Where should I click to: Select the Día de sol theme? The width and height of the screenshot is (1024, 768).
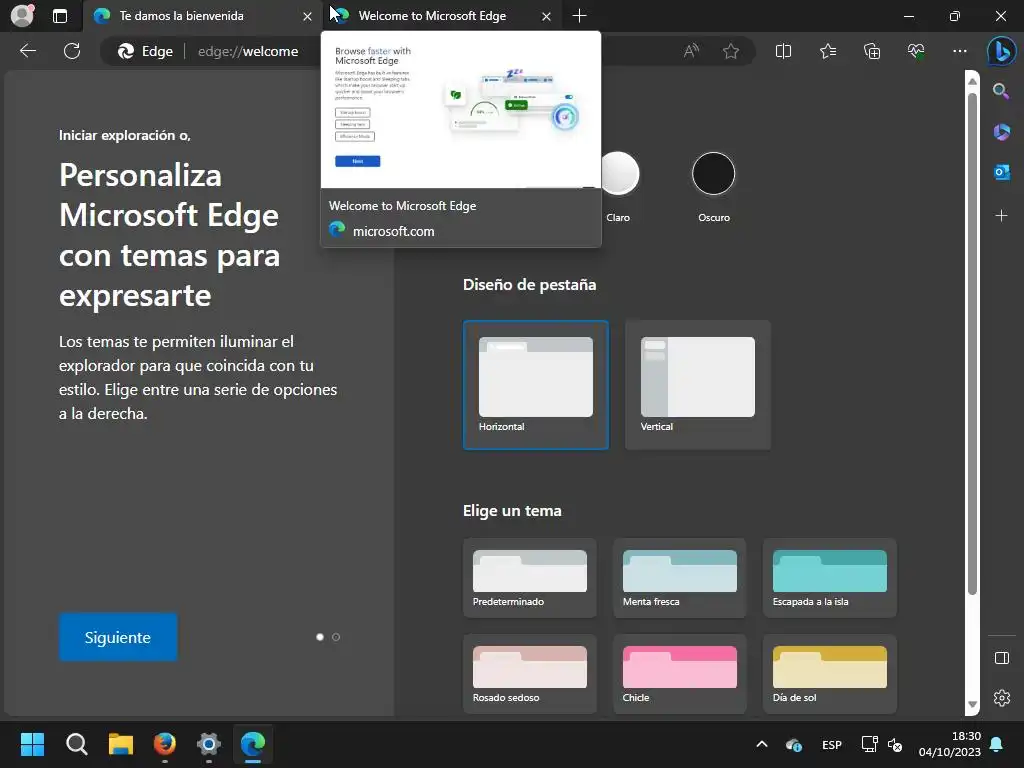[x=830, y=674]
